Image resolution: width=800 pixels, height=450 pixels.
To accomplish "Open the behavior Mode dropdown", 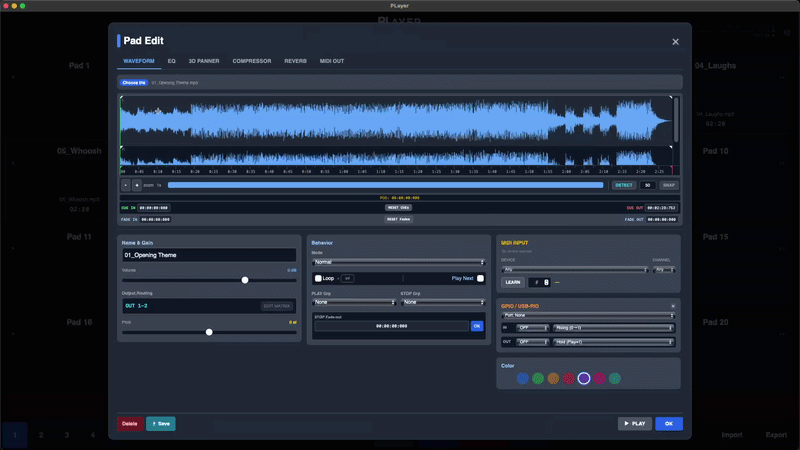I will [x=398, y=261].
